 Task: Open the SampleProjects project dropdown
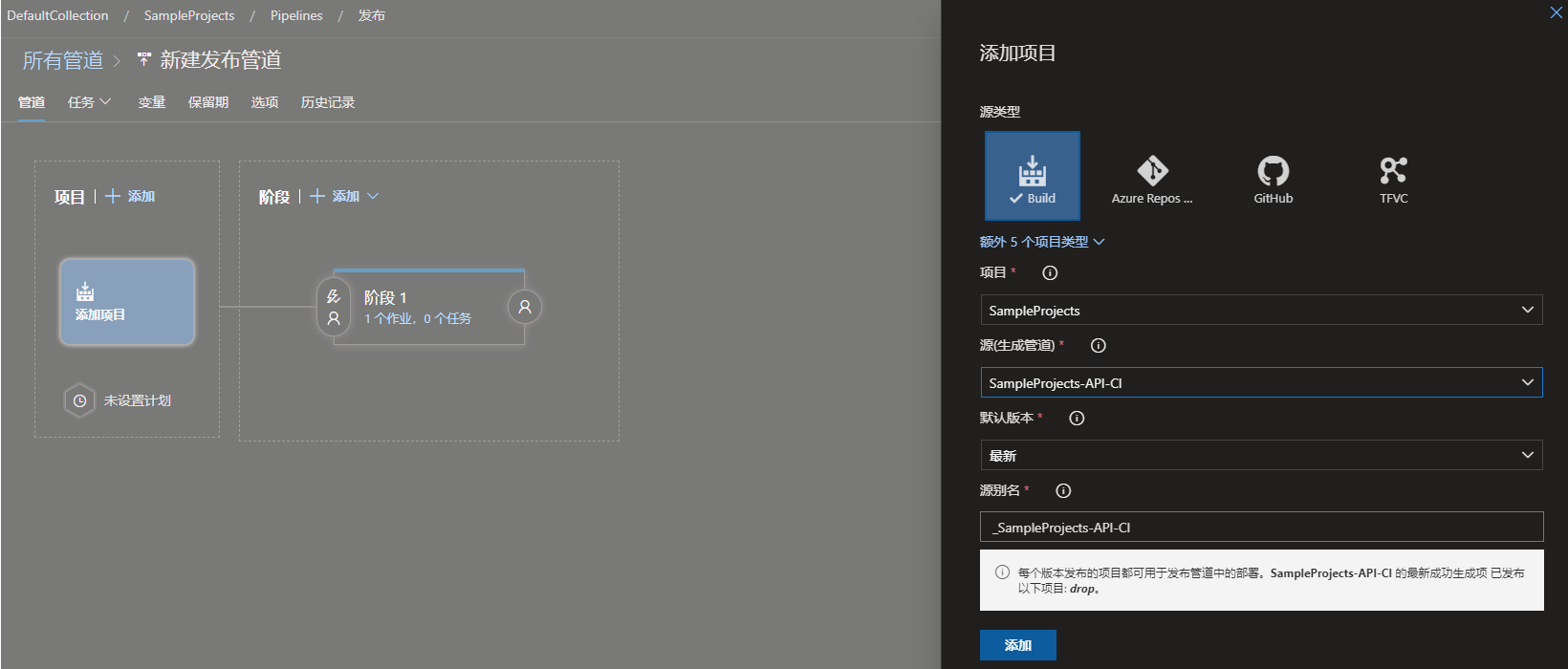pos(1261,310)
